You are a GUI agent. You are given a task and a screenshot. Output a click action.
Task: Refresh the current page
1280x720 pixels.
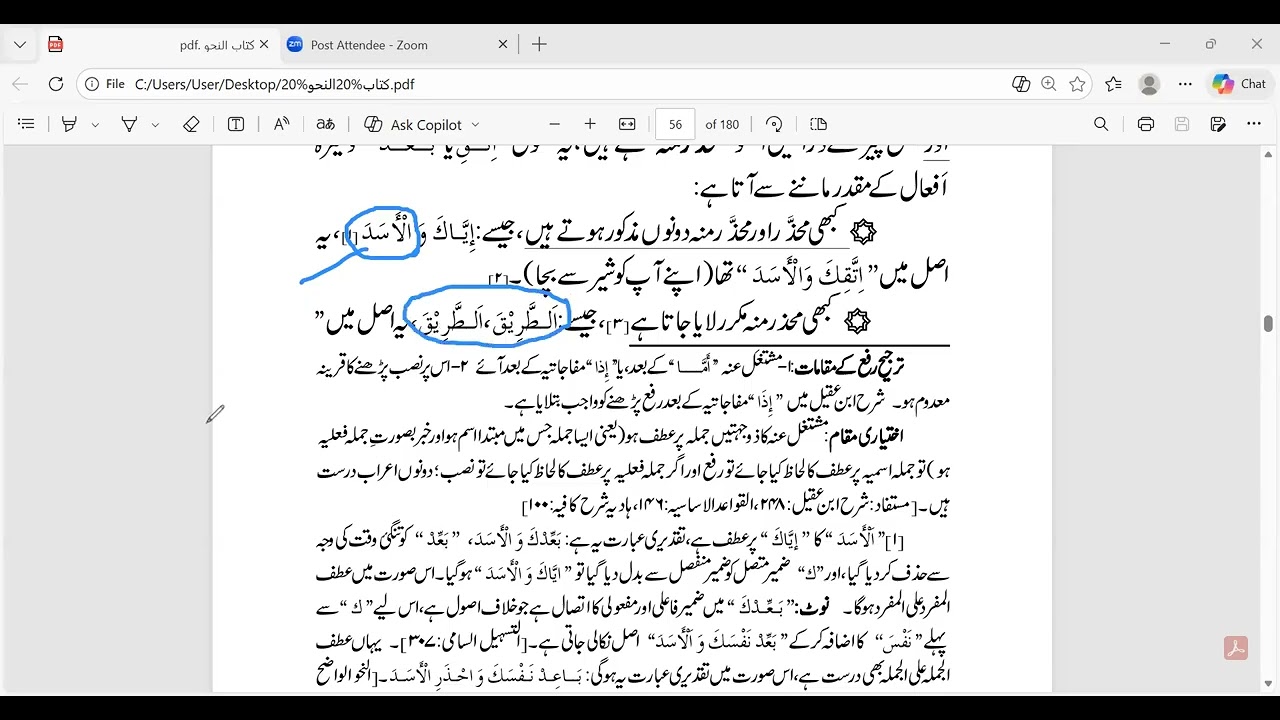coord(56,84)
